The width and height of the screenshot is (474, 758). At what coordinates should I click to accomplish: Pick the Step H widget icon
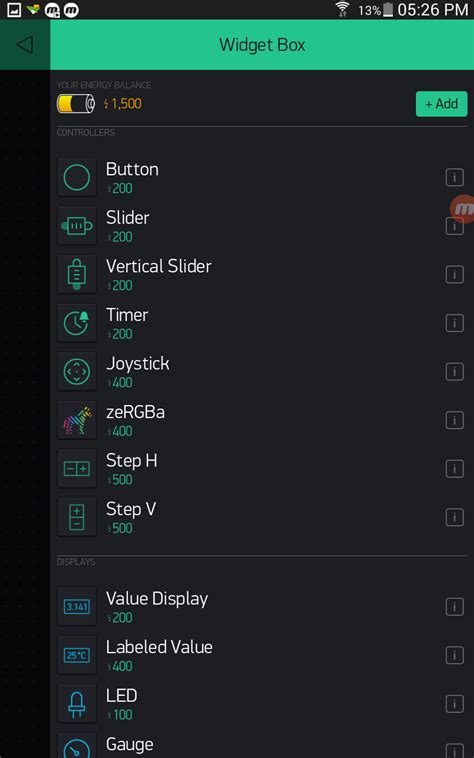click(77, 468)
